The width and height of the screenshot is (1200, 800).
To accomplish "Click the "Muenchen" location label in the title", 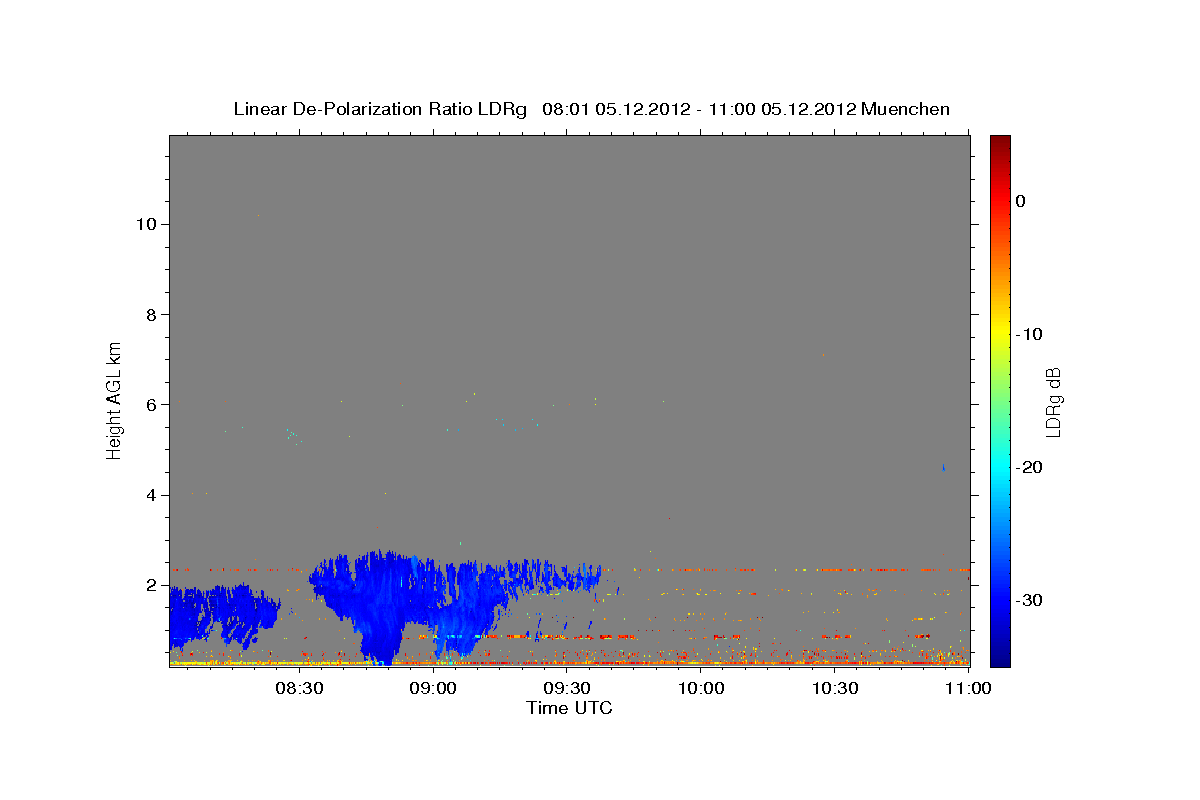I will coord(906,109).
